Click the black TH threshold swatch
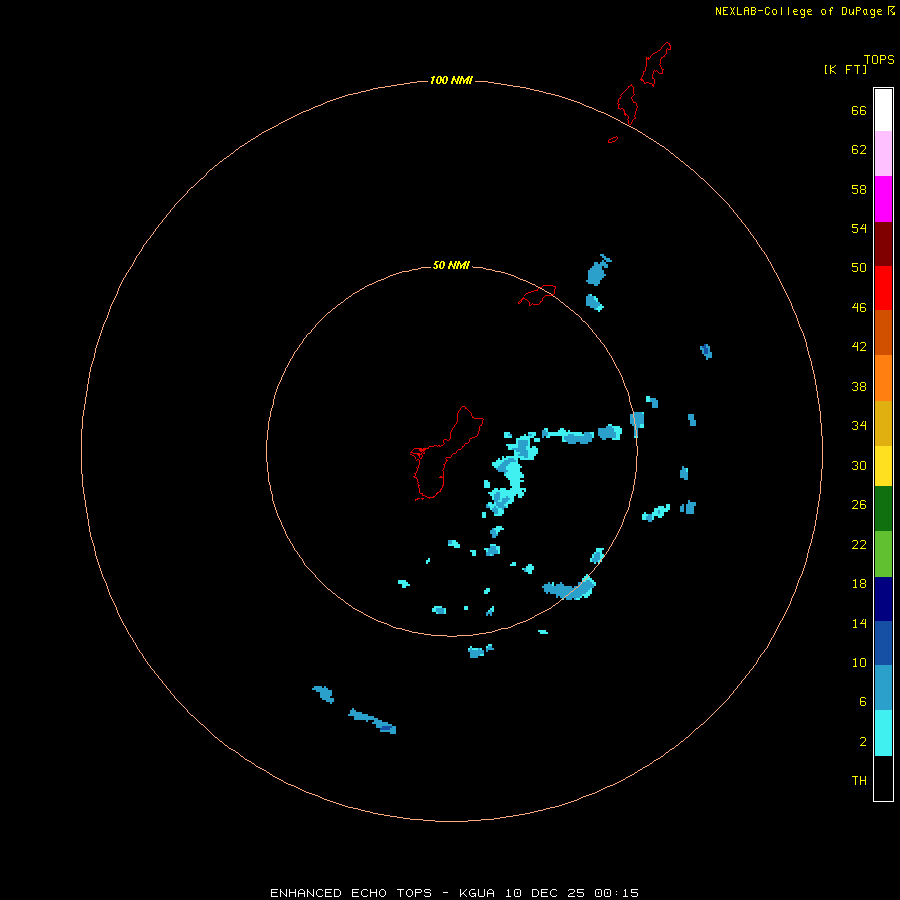This screenshot has height=900, width=900. (x=883, y=778)
